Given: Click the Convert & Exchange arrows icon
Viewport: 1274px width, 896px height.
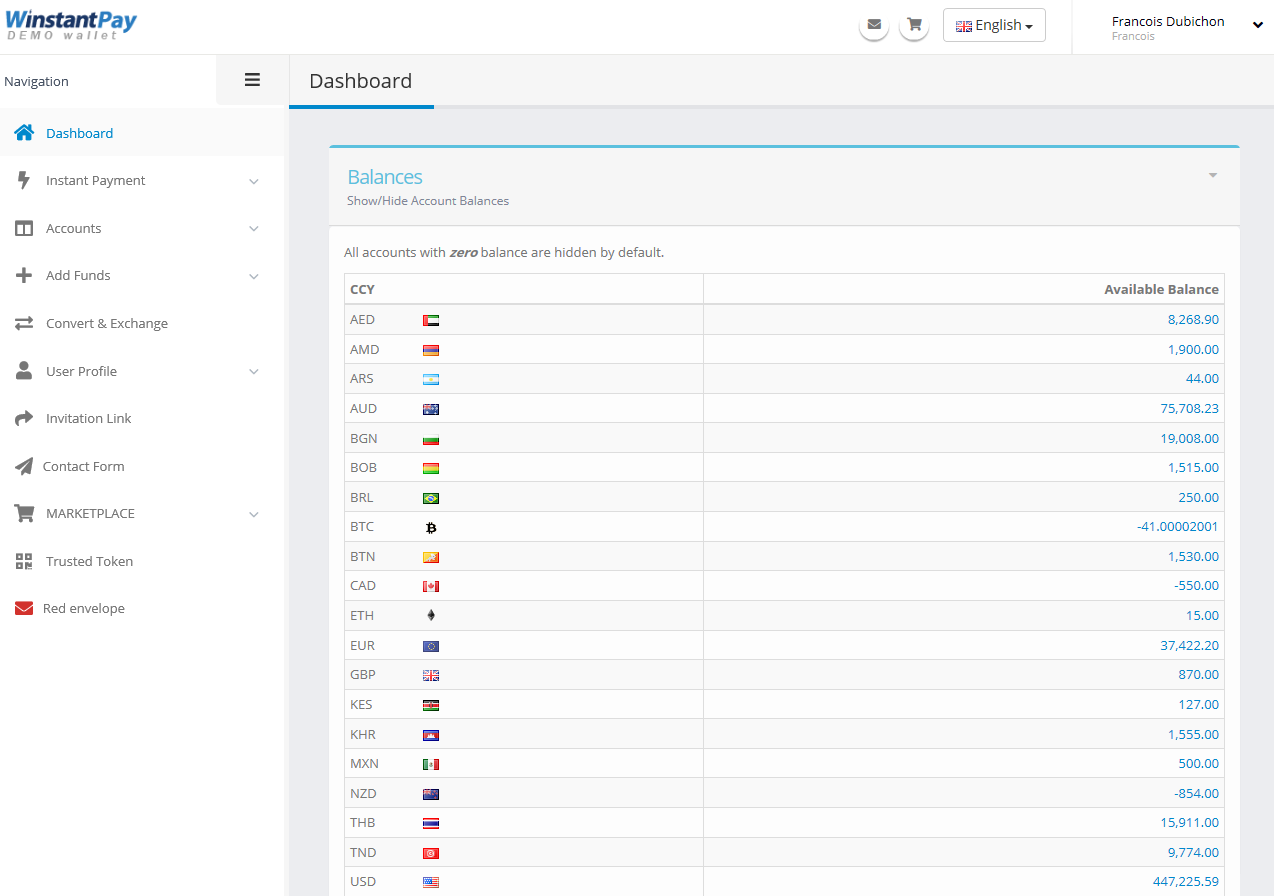Looking at the screenshot, I should 24,323.
